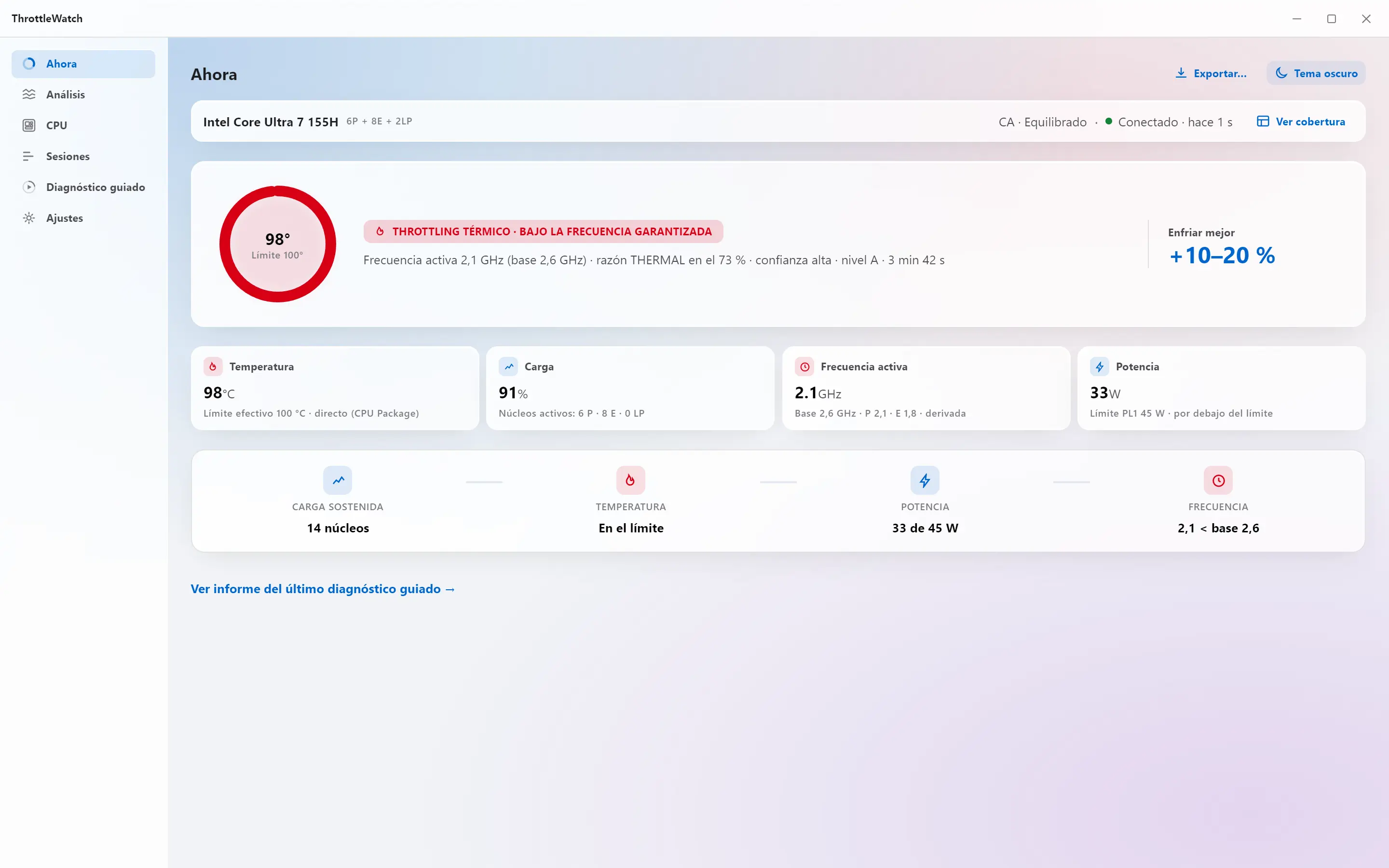Open Sesiones from the sidebar
1389x868 pixels.
[83, 156]
